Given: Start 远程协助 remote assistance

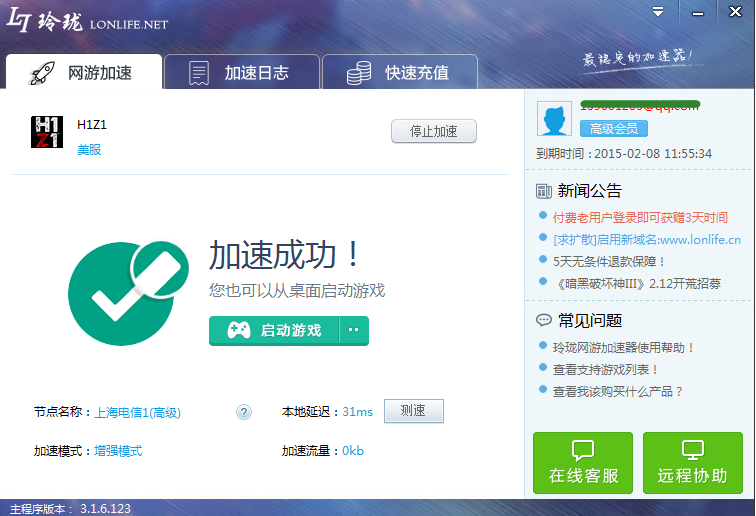Looking at the screenshot, I should click(693, 463).
